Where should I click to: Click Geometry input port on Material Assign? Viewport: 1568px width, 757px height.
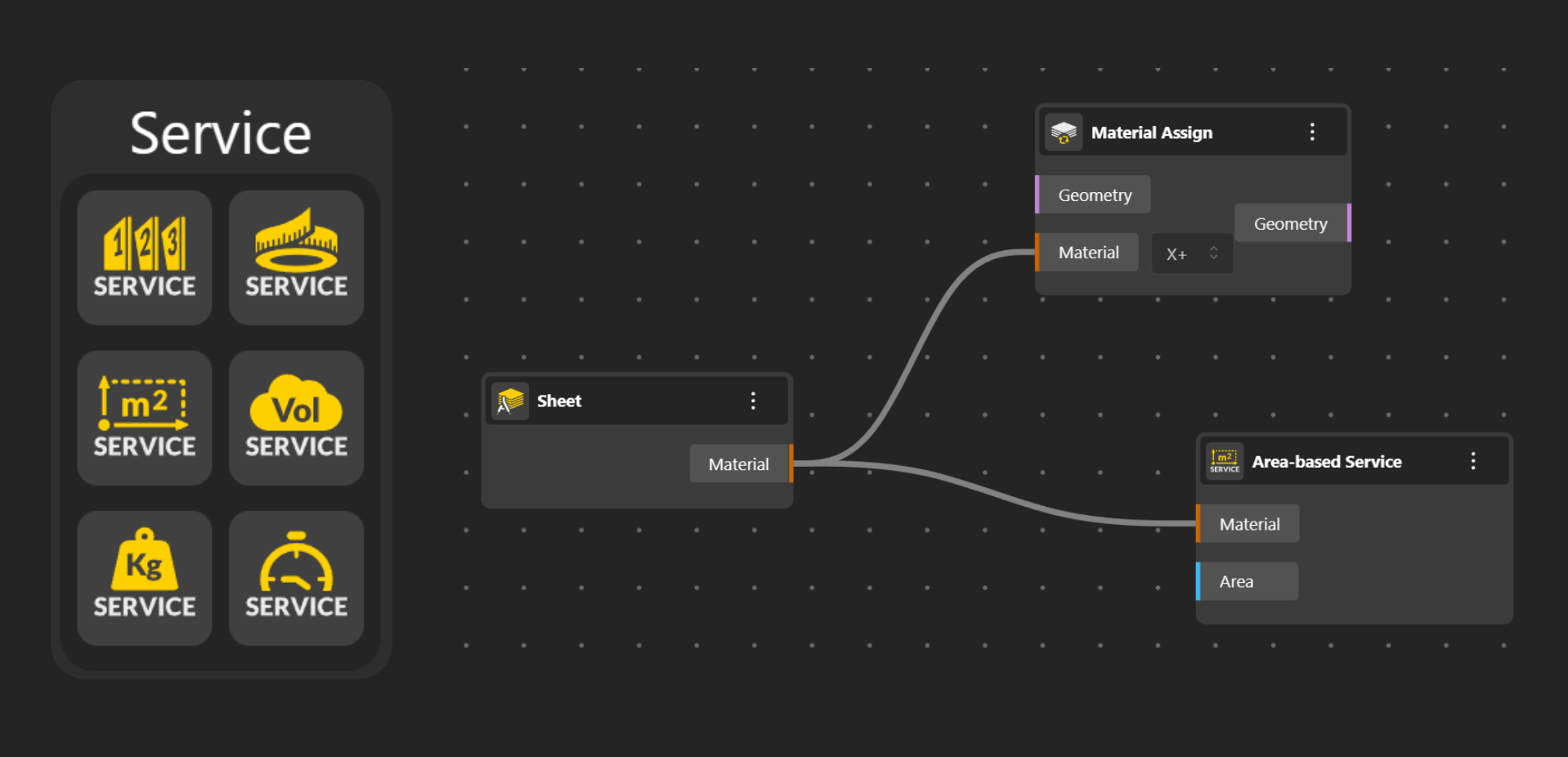pyautogui.click(x=1038, y=195)
